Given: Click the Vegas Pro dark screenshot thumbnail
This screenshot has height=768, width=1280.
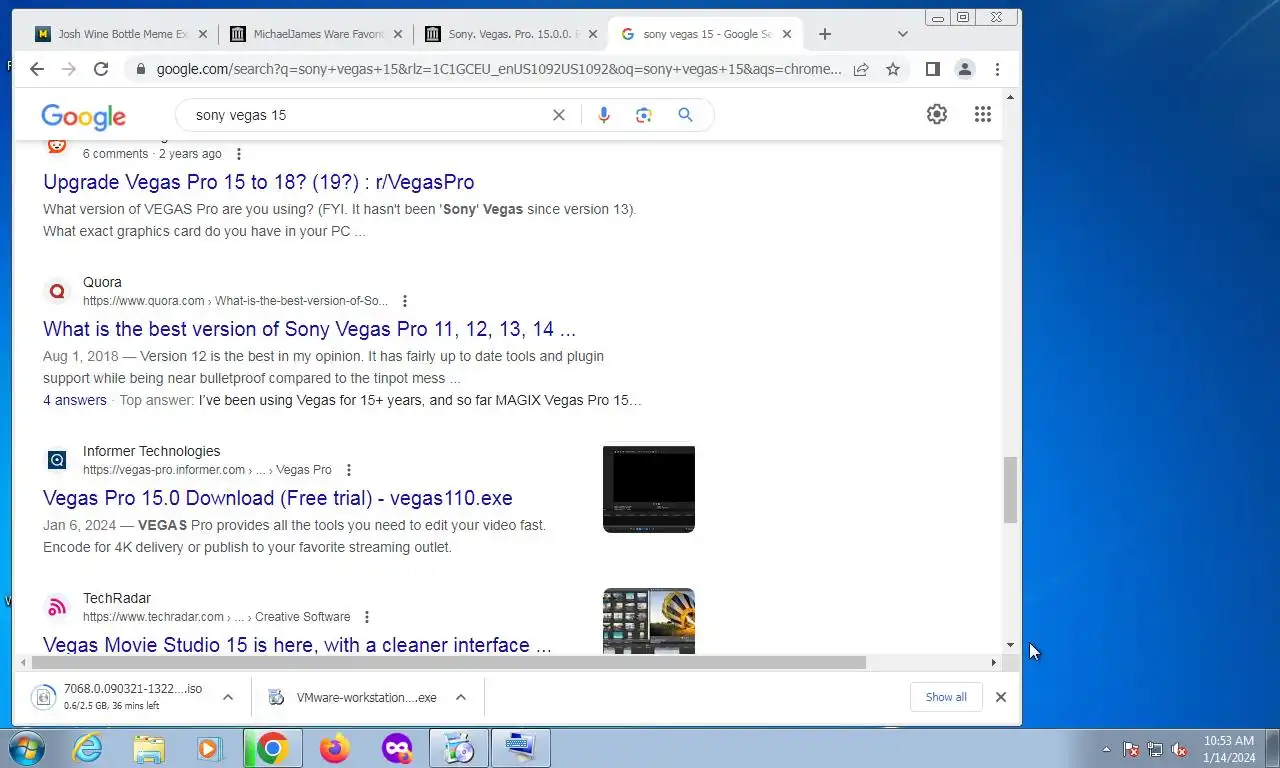Looking at the screenshot, I should [649, 489].
